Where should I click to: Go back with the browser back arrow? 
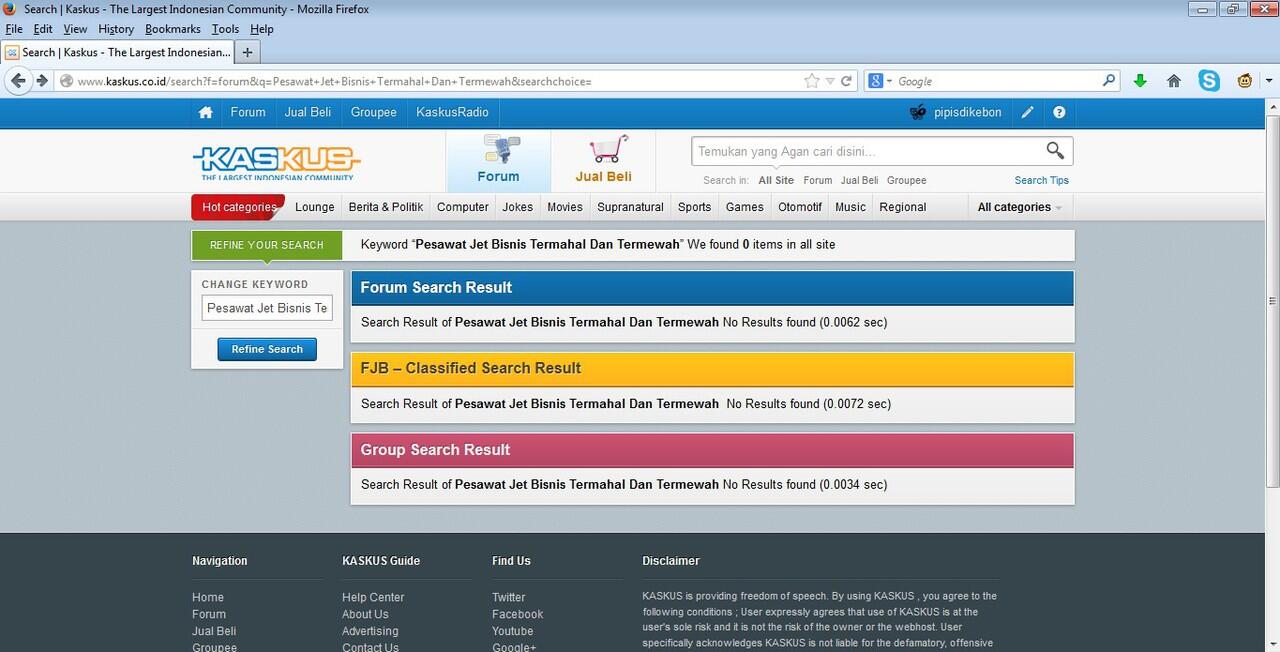pyautogui.click(x=18, y=81)
